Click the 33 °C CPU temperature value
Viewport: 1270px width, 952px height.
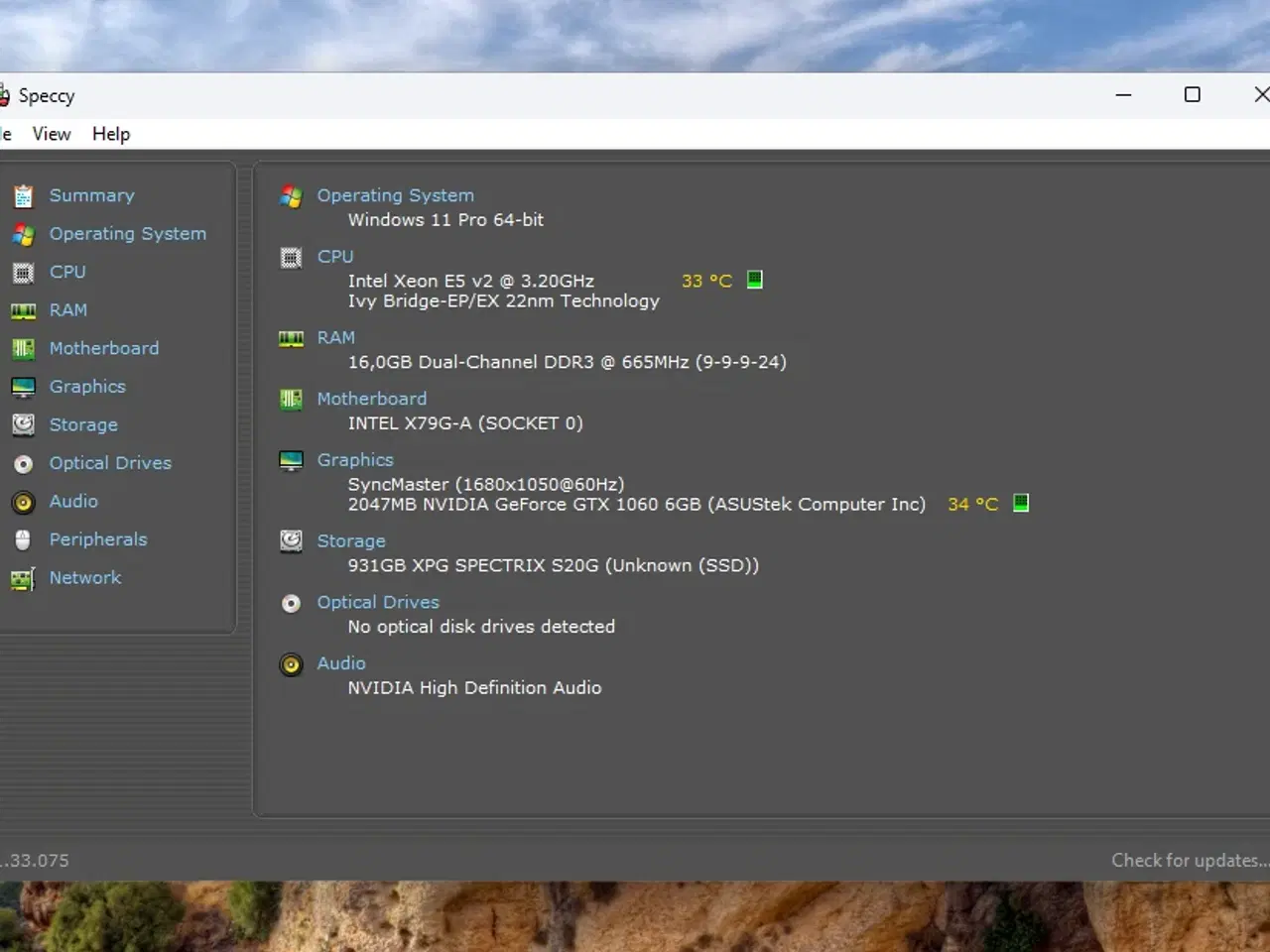point(706,282)
